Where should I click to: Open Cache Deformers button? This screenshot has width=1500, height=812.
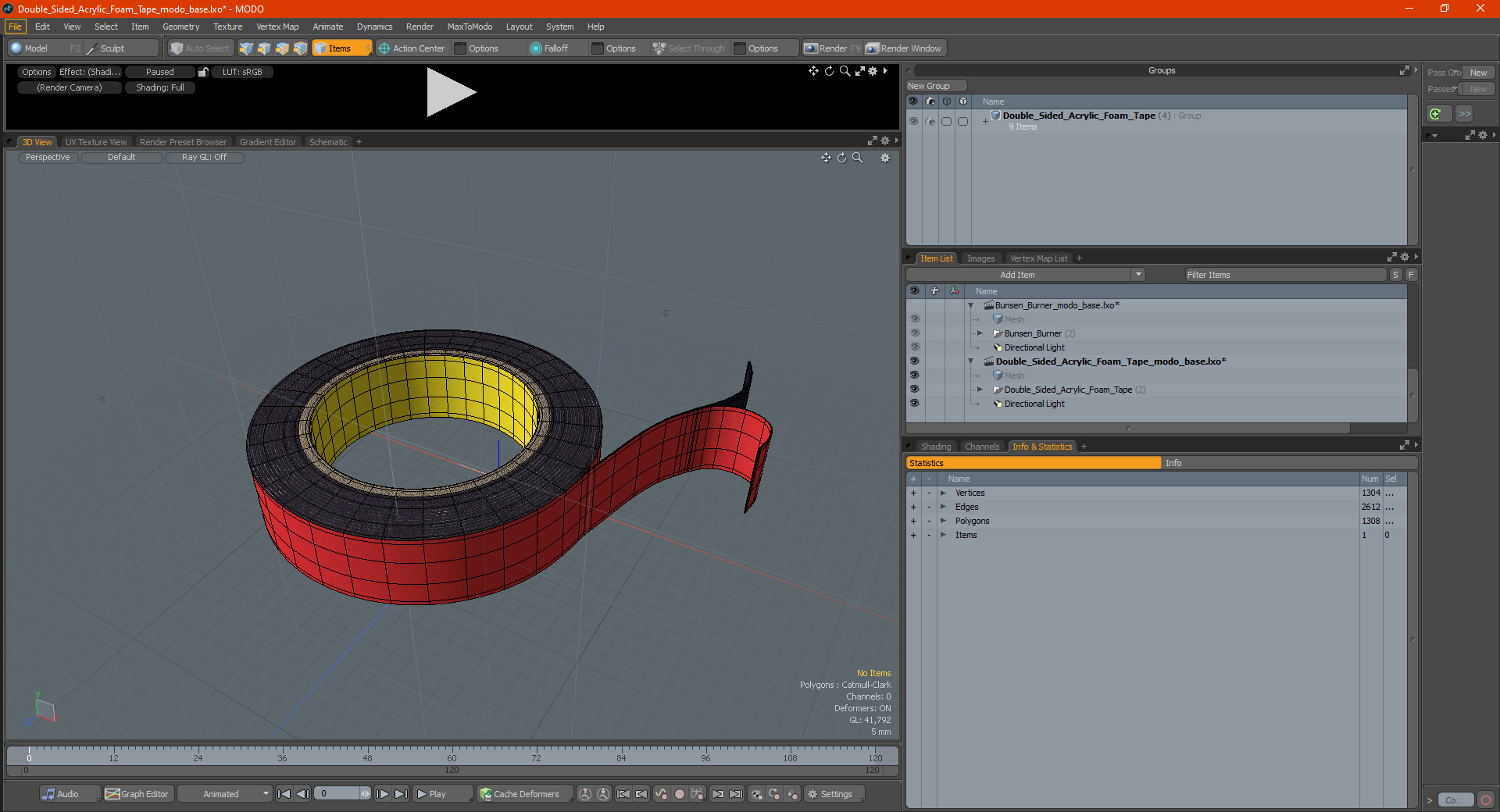point(524,794)
